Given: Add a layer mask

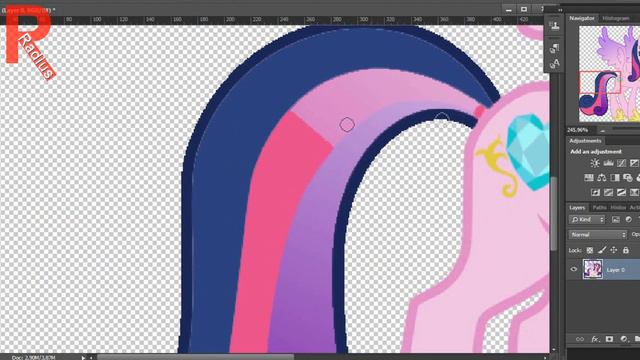Looking at the screenshot, I should pyautogui.click(x=609, y=339).
